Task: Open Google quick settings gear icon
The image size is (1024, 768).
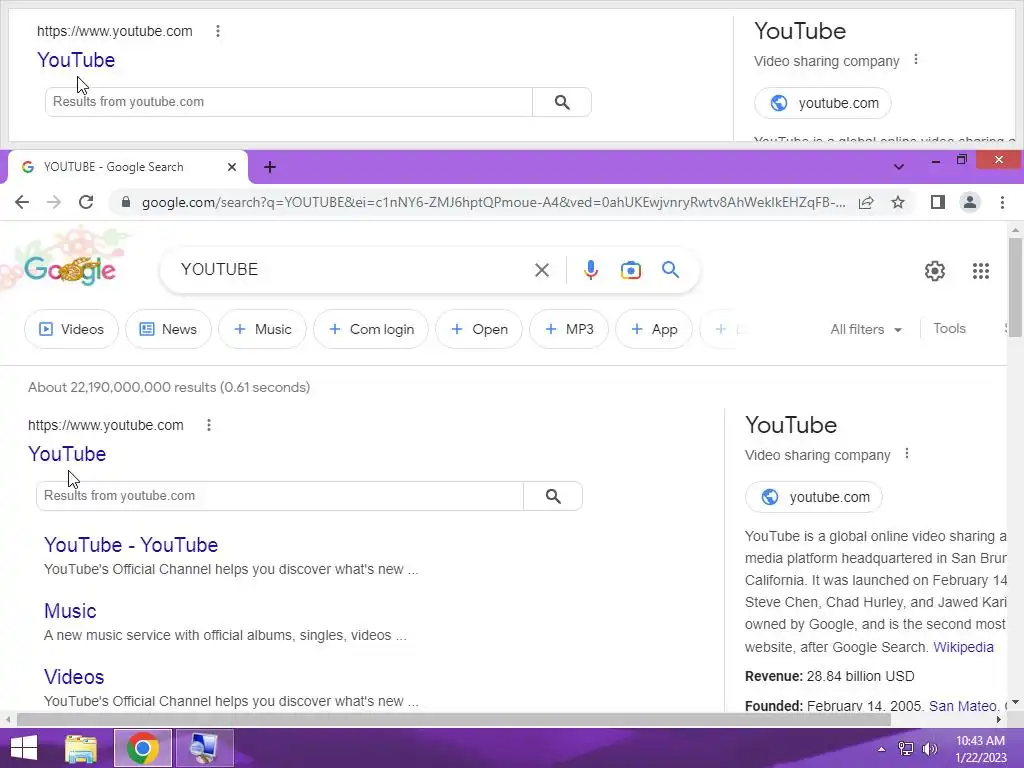Action: pyautogui.click(x=935, y=270)
